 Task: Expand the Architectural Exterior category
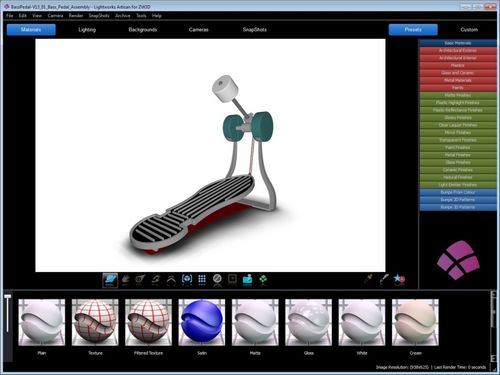click(458, 50)
